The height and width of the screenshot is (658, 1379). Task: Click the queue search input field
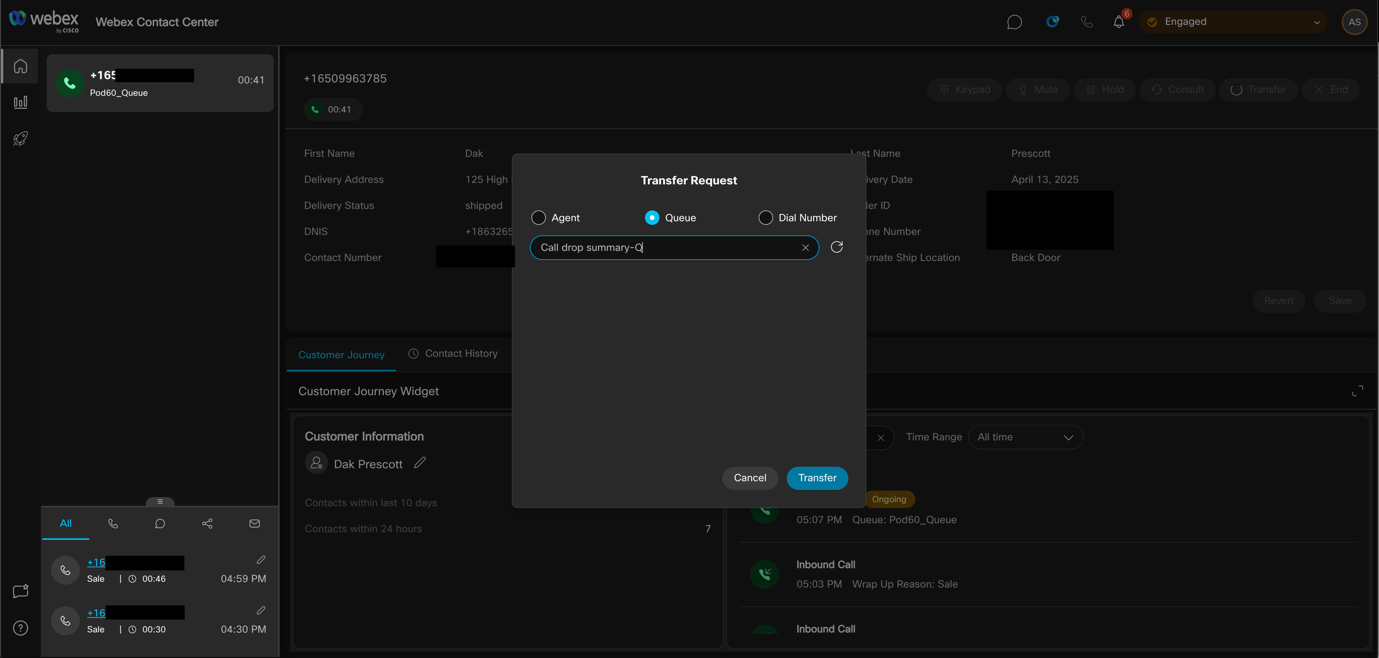pos(665,248)
